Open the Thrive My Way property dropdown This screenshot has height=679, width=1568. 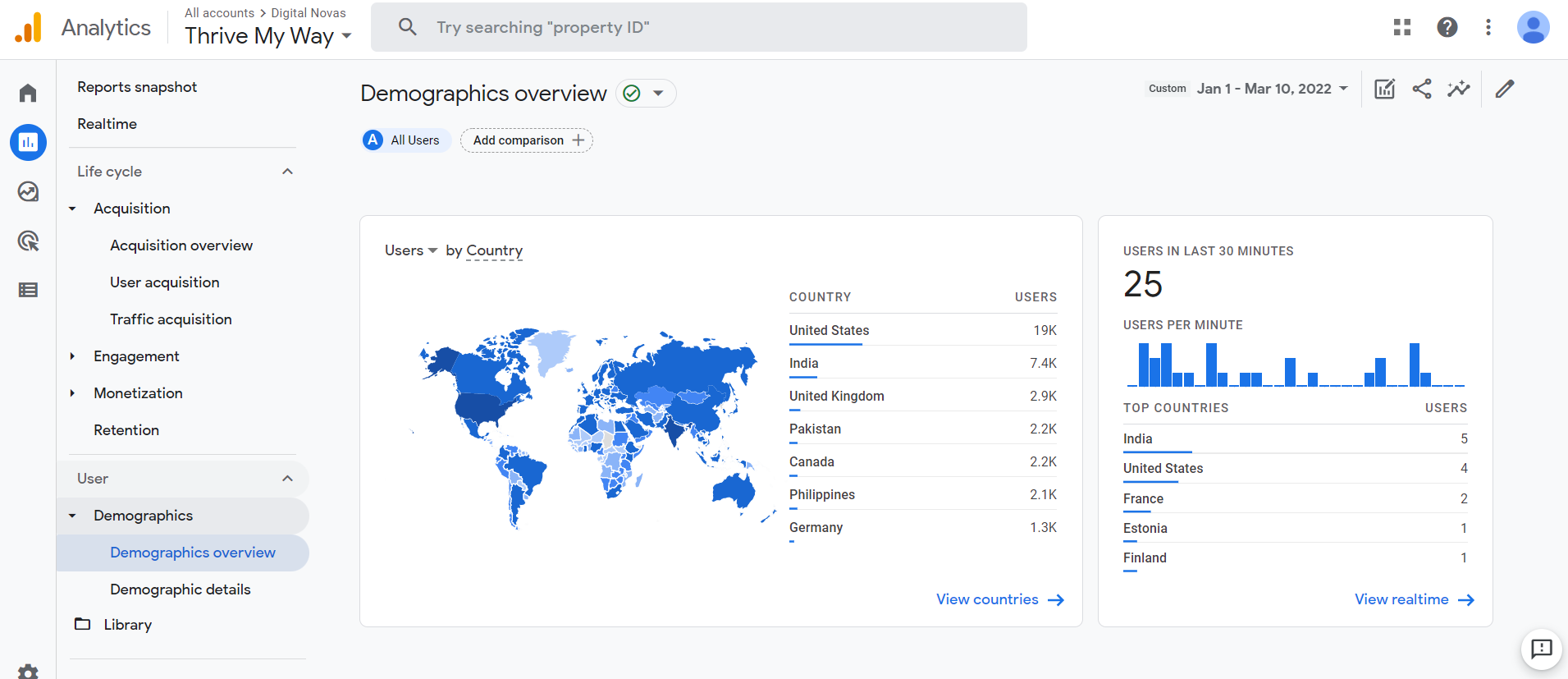click(x=268, y=36)
